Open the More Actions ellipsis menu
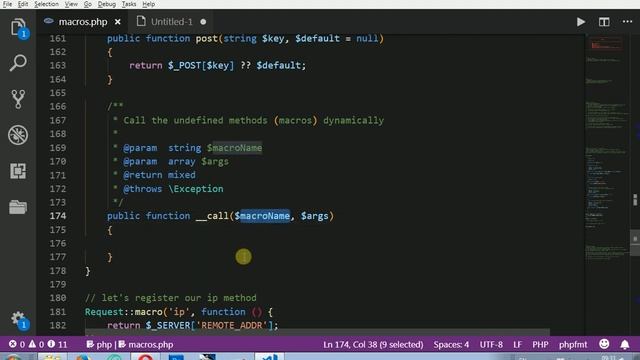640x360 pixels. 627,22
